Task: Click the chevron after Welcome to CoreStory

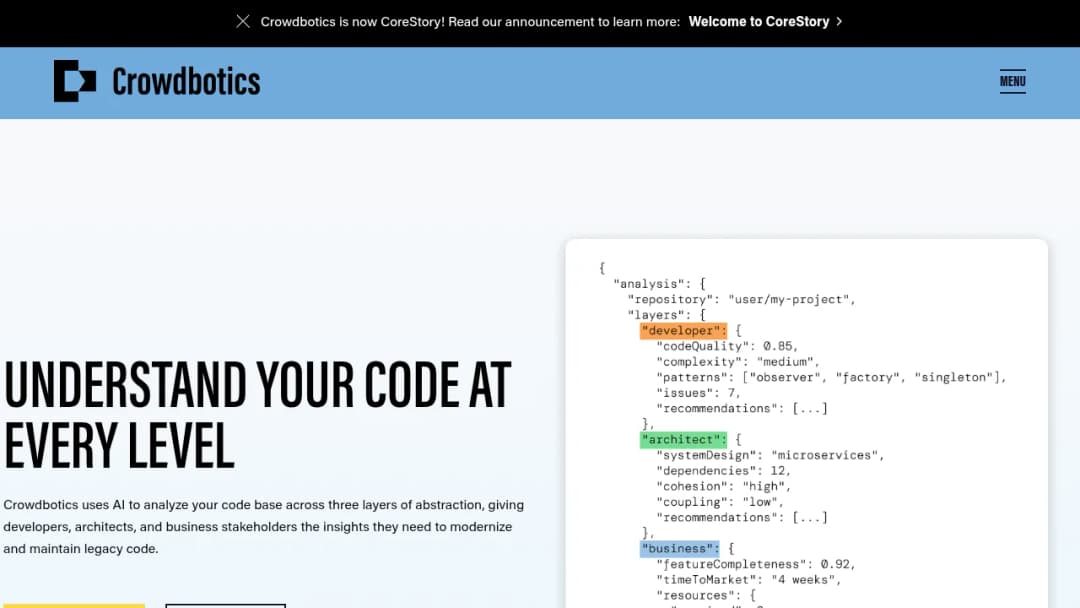Action: (x=839, y=21)
